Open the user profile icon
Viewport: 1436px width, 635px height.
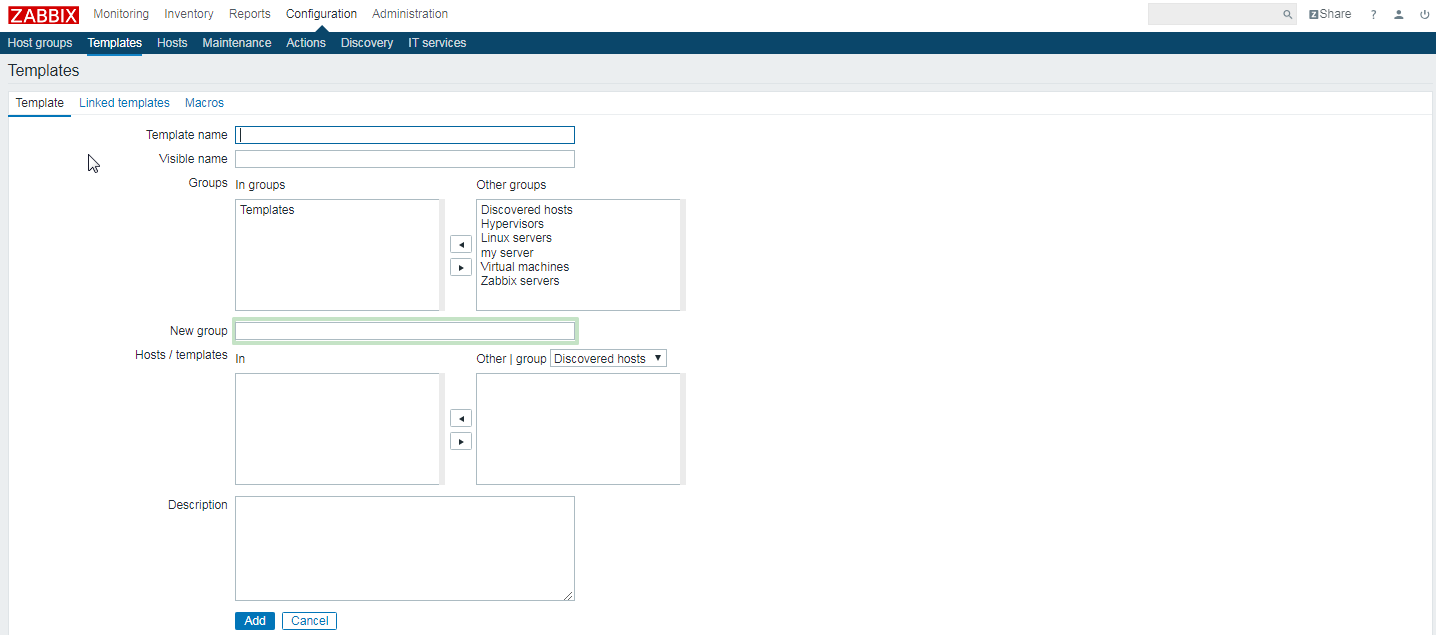tap(1399, 15)
